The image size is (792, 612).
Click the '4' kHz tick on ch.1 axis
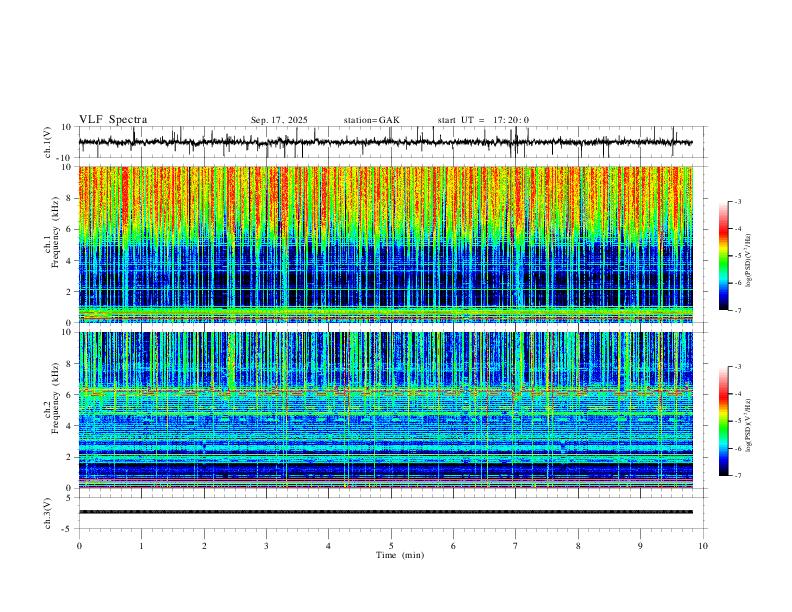click(69, 261)
